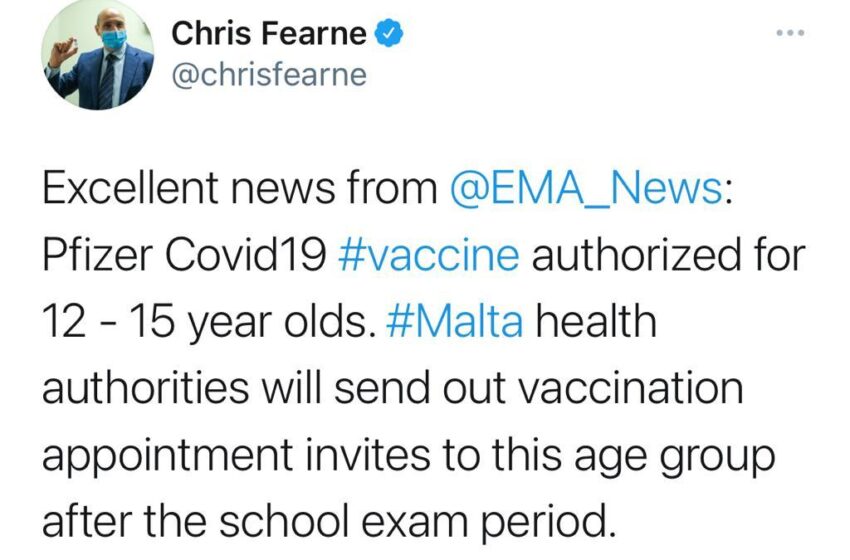The width and height of the screenshot is (850, 560).
Task: Click the line "authorities will send out vaccination"
Action: pos(393,387)
